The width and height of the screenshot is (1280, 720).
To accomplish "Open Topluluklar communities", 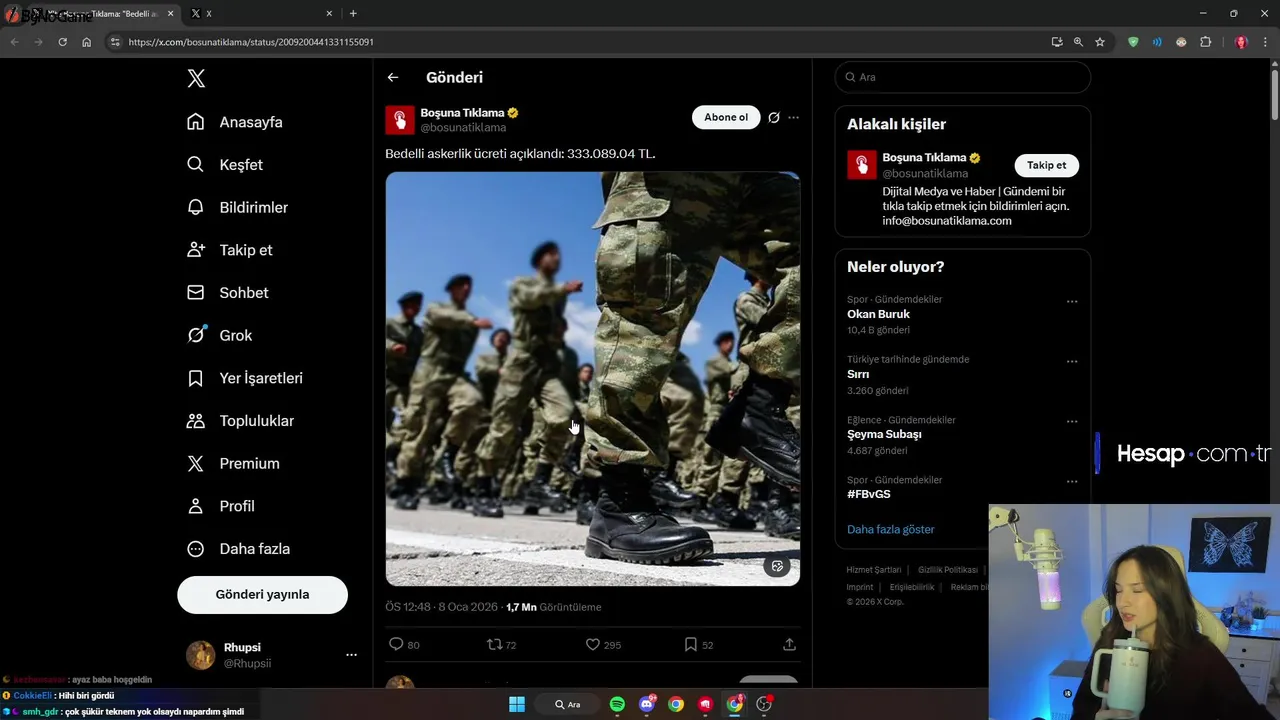I will click(x=241, y=421).
